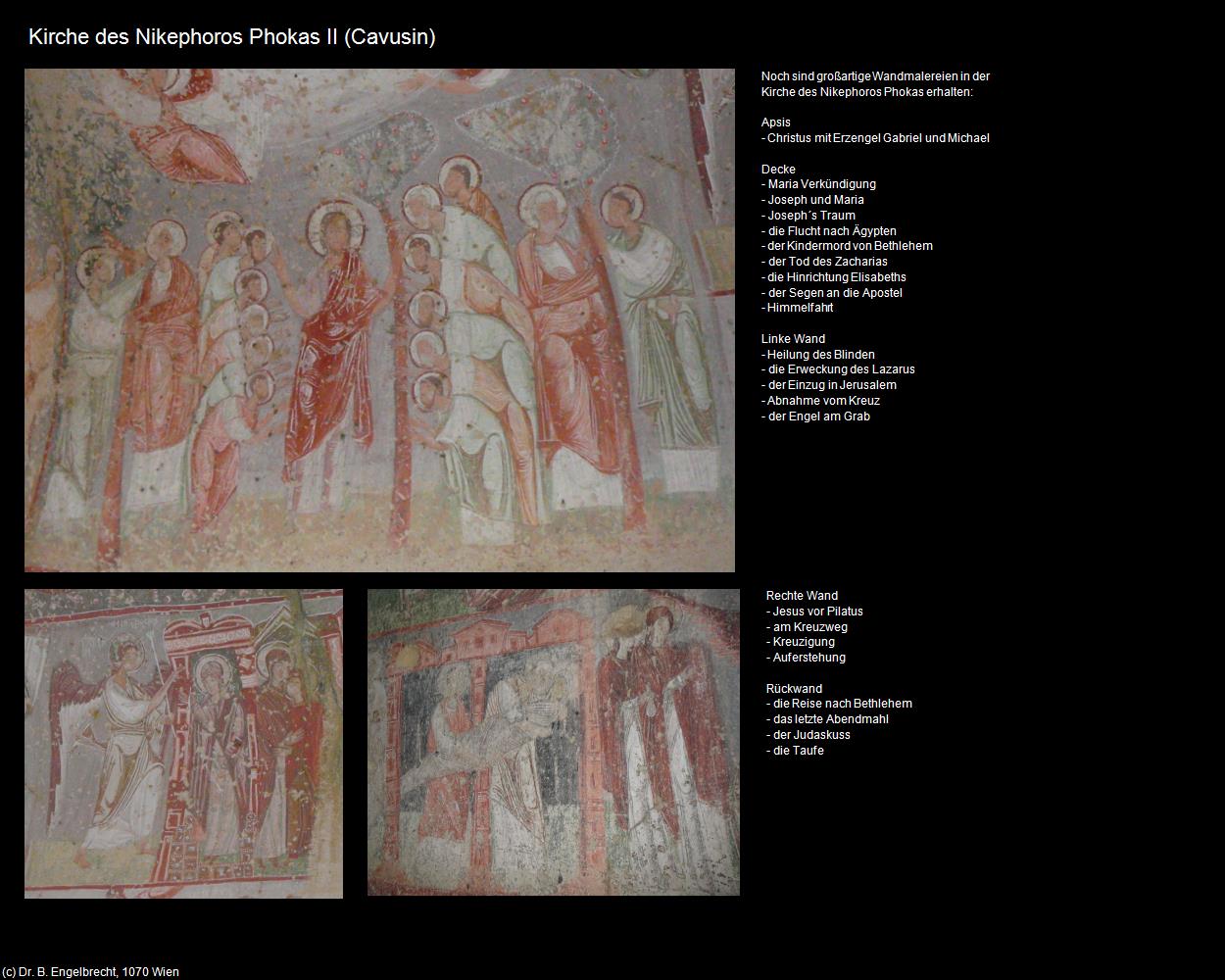Viewport: 1225px width, 980px height.
Task: Click the 'Decke' heading
Action: (x=778, y=170)
